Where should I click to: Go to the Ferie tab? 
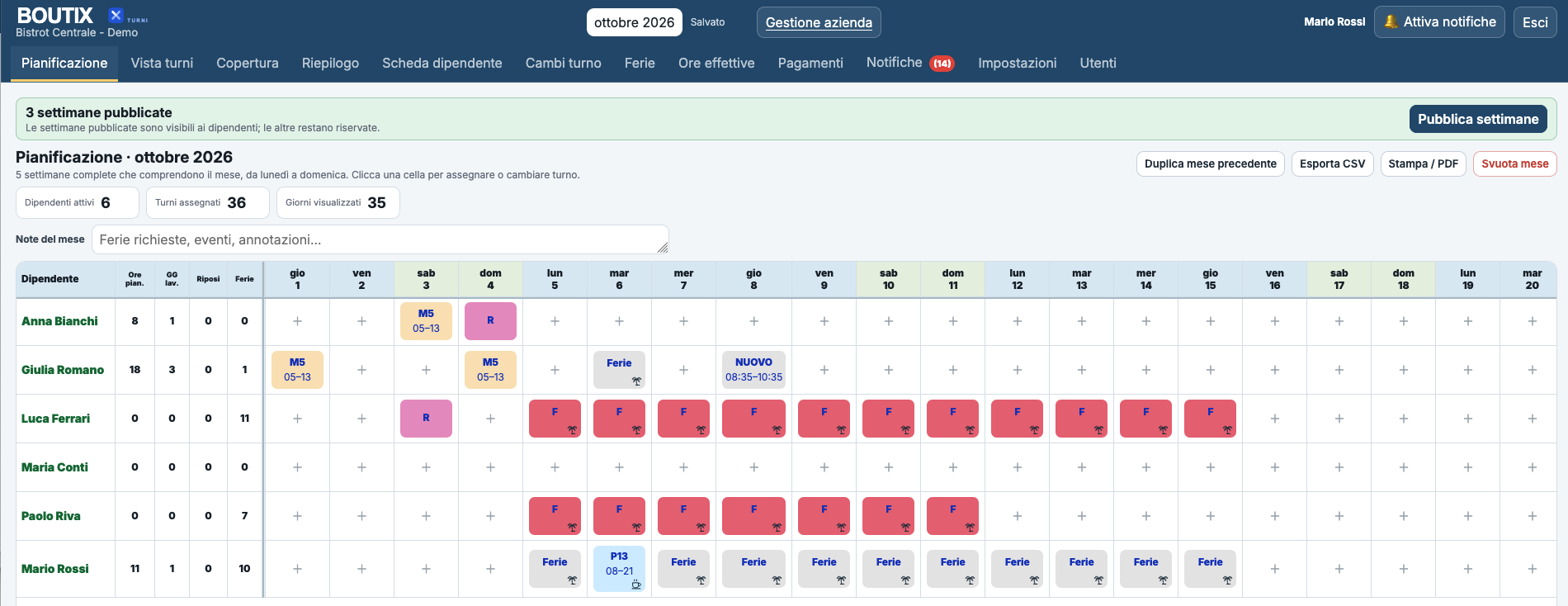(x=640, y=63)
